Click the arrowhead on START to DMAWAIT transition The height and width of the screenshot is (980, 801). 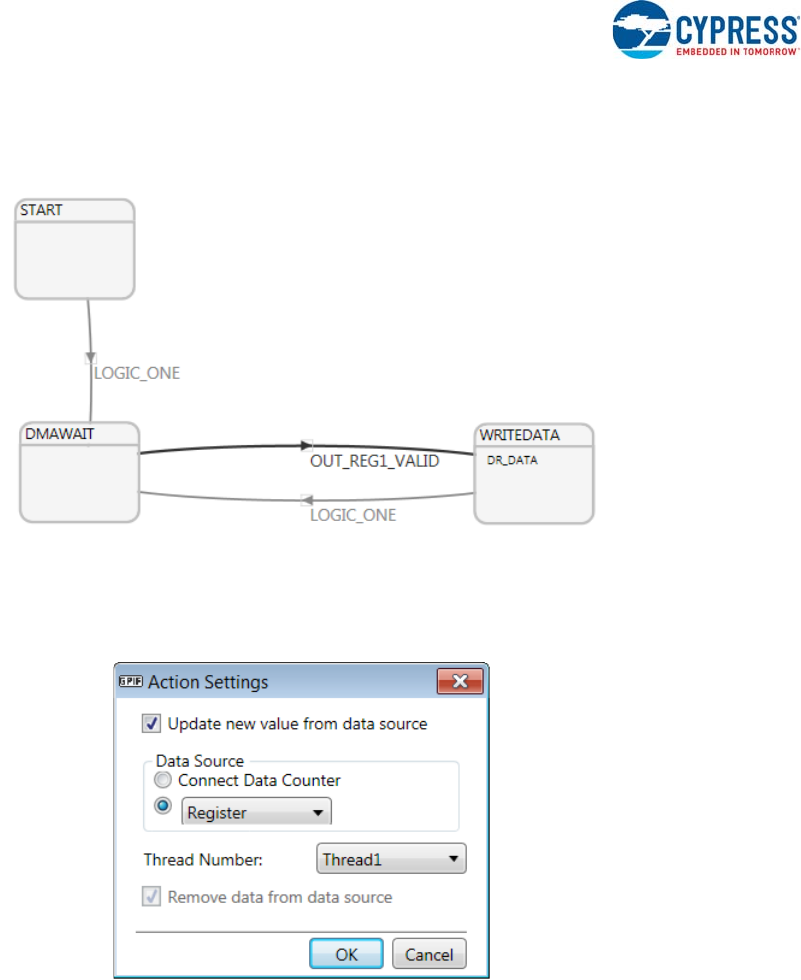point(91,358)
